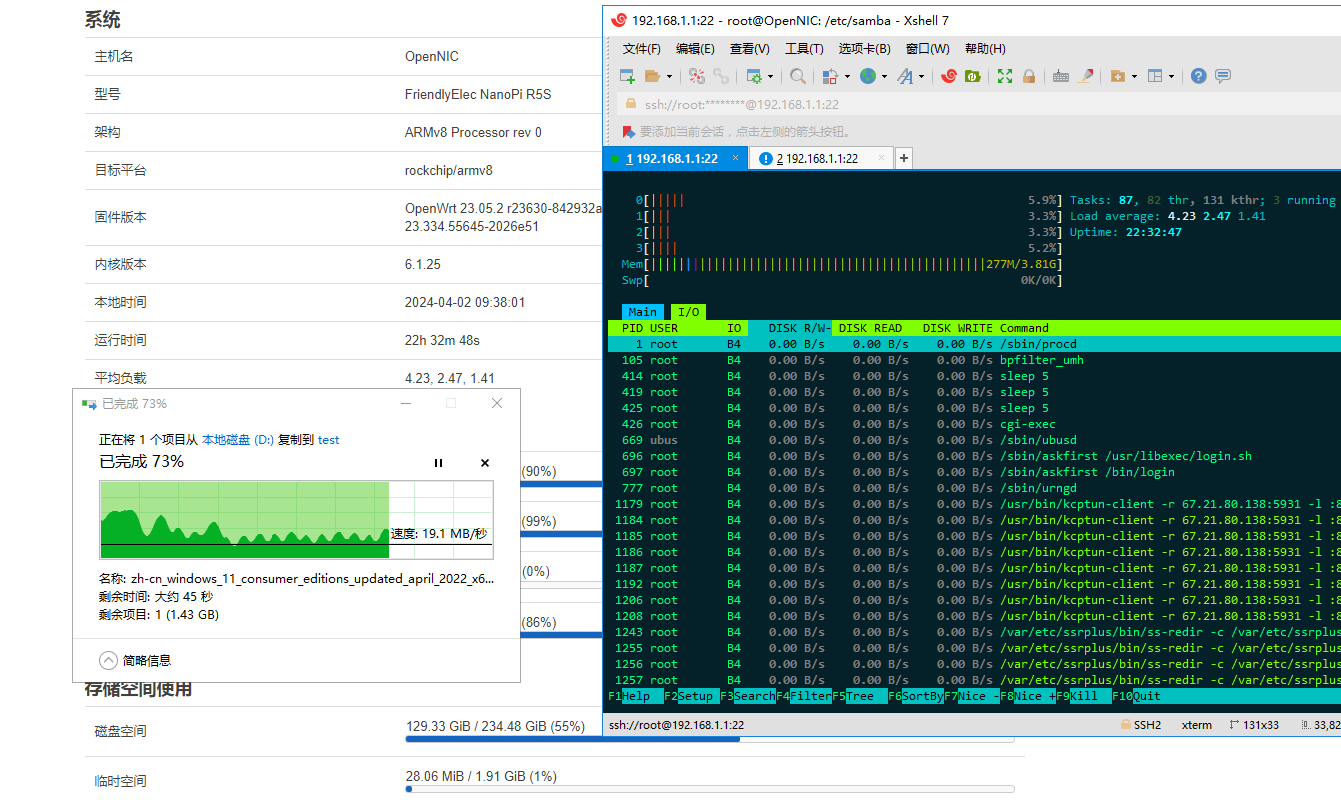Select the bpfilter_umh process row
Screen dimensions: 1341x800
point(974,360)
